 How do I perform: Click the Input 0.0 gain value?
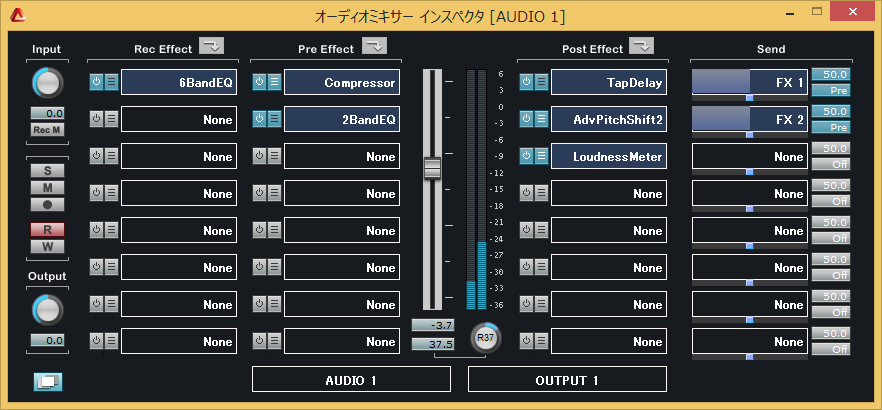(x=47, y=113)
